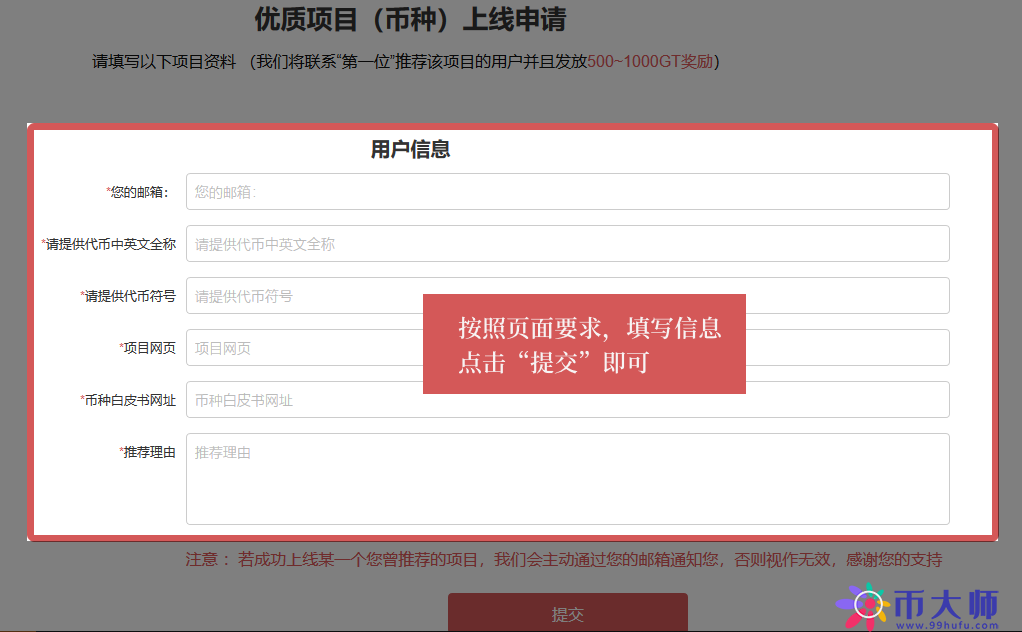Click the 您的邮箱 email input field
Viewport: 1022px width, 632px height.
[x=566, y=191]
